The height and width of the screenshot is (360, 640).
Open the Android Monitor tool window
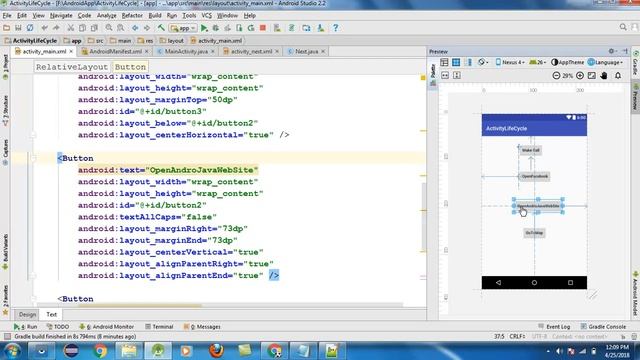click(x=107, y=327)
